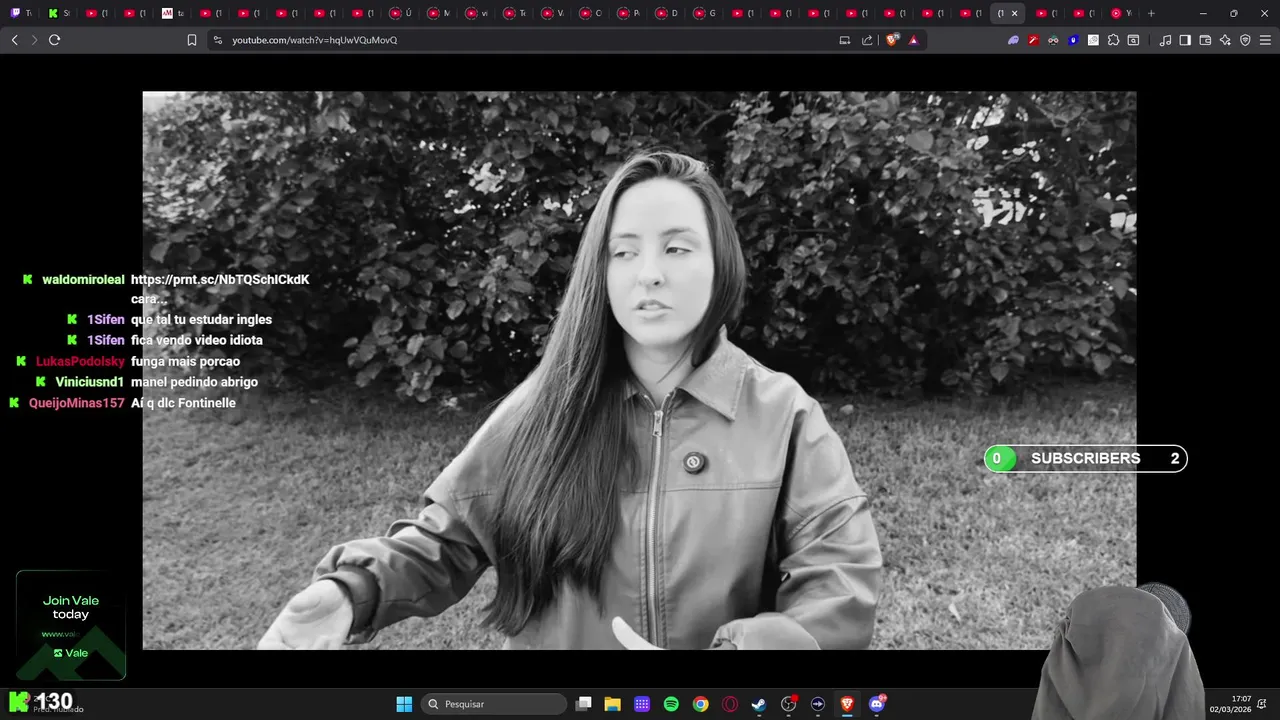This screenshot has height=720, width=1280.
Task: Switch to the last tab labeled Yt
Action: pos(1122,13)
